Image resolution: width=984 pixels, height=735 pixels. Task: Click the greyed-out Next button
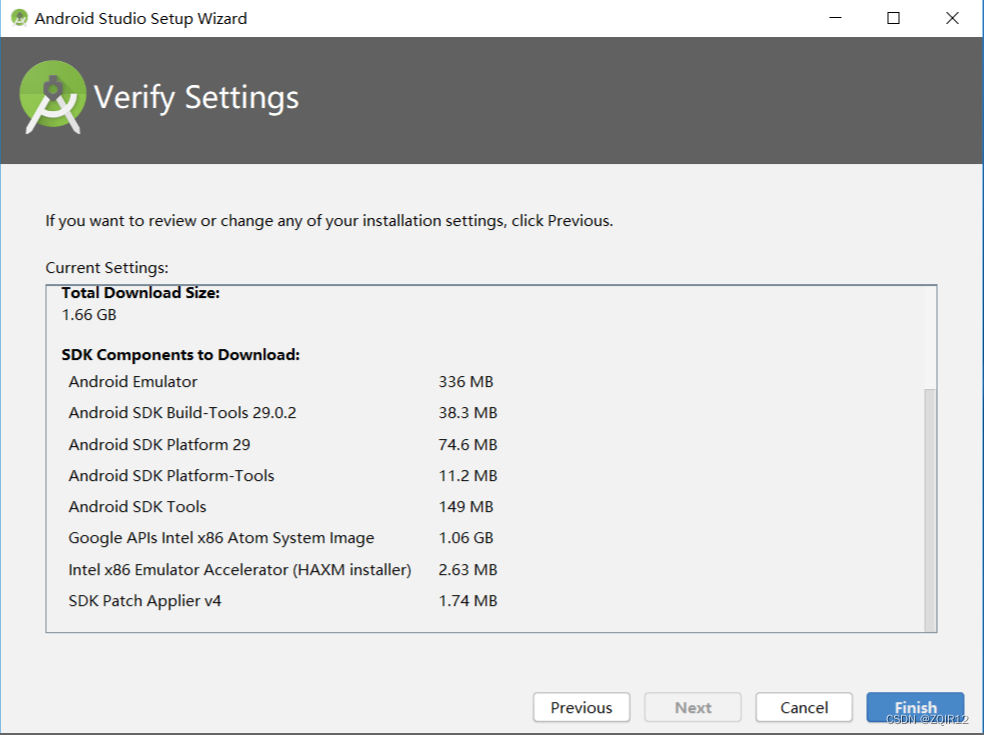693,707
